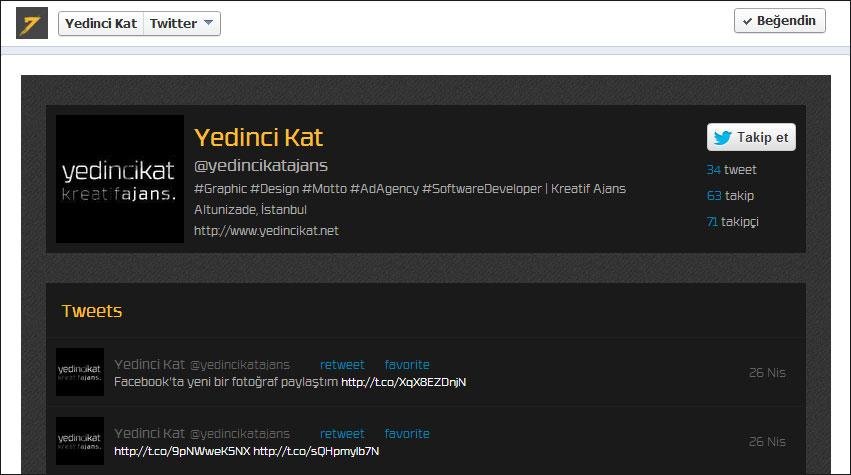Screen dimensions: 851x475
Task: Expand the Twitter tab dropdown
Action: coord(182,24)
